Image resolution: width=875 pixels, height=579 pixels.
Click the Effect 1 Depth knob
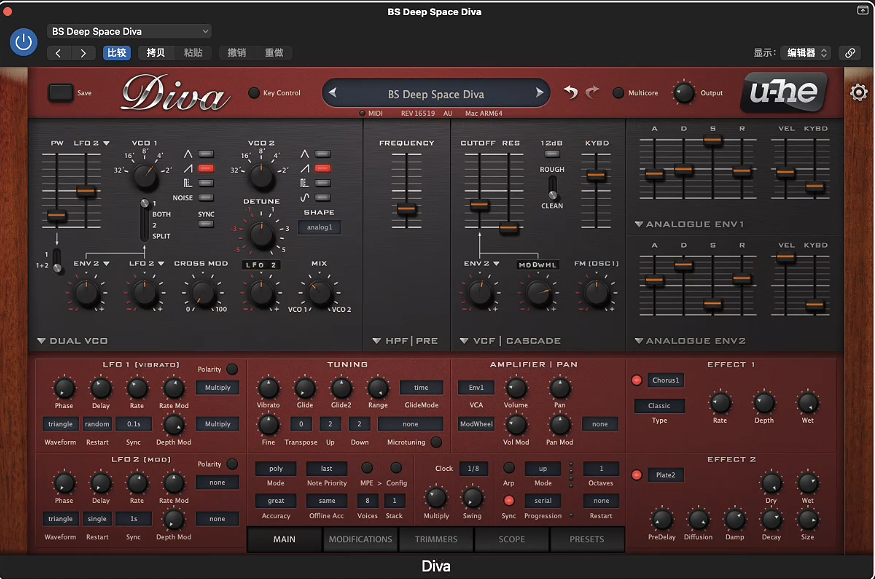point(764,403)
